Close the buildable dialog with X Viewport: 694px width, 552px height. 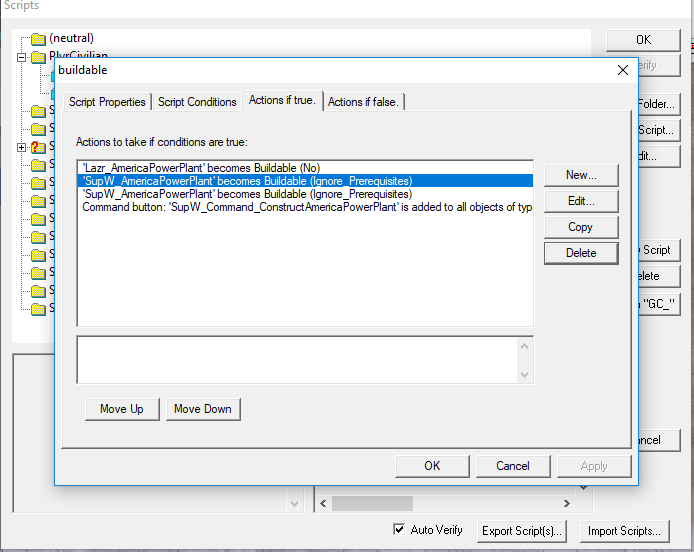[623, 70]
